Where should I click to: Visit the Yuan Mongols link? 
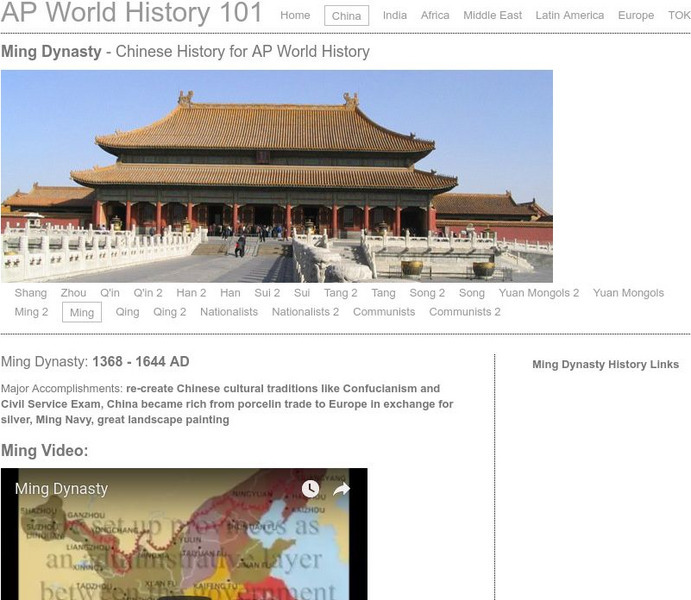pos(628,293)
